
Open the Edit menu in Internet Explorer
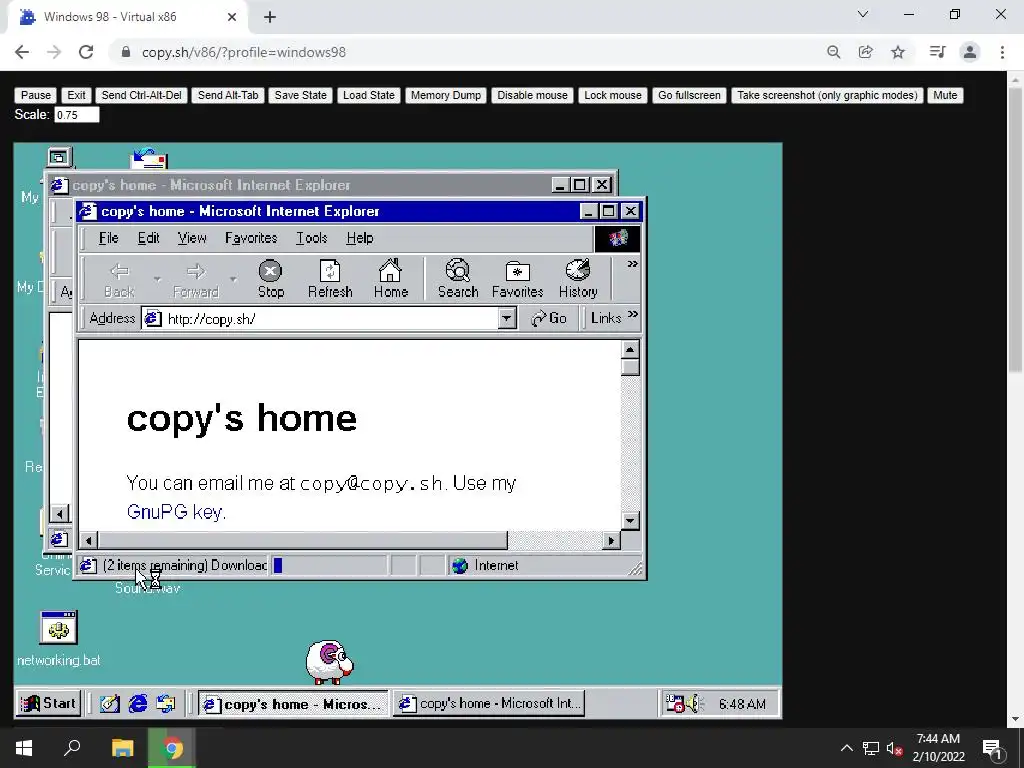pyautogui.click(x=148, y=238)
